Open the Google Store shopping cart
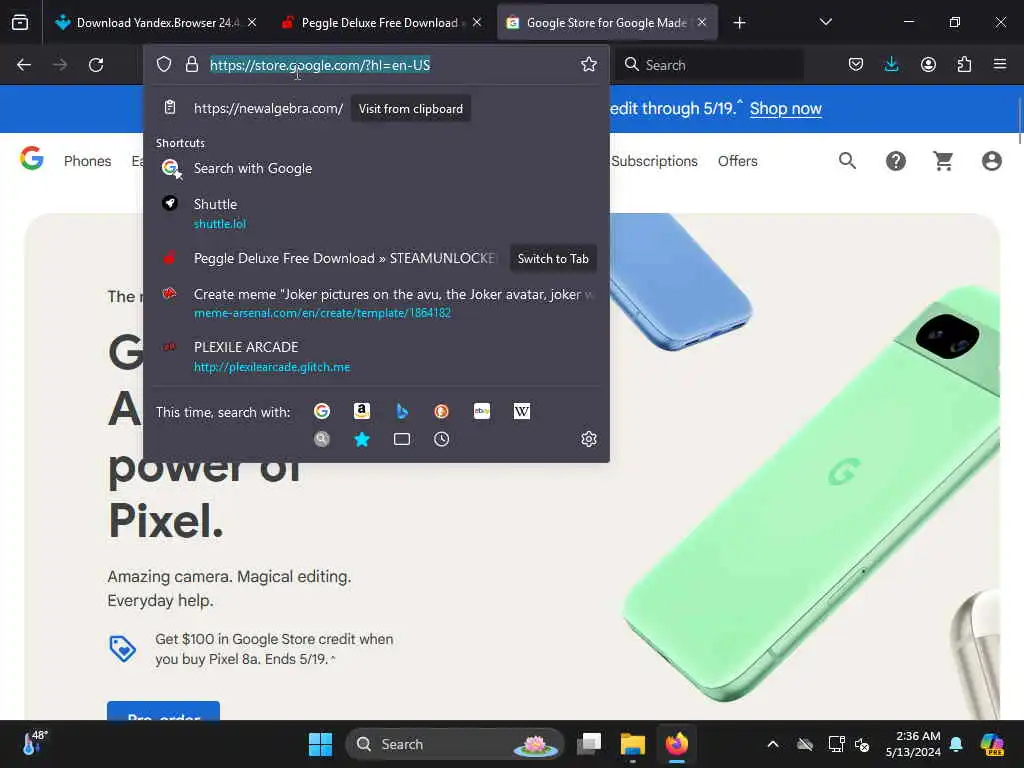Image resolution: width=1024 pixels, height=768 pixels. [943, 161]
